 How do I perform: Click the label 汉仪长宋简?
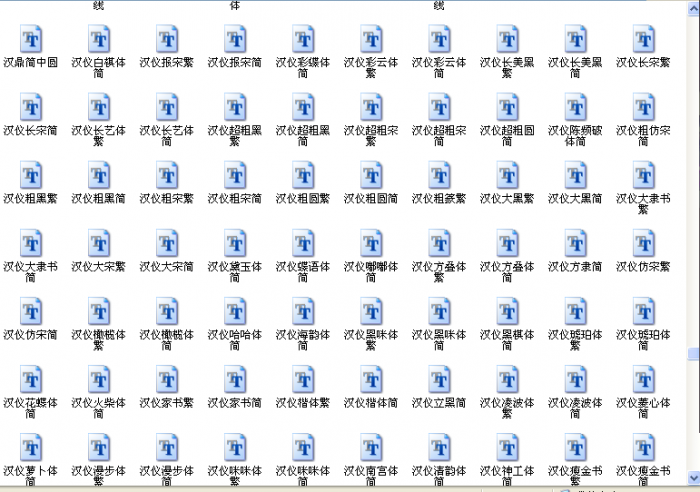click(31, 130)
